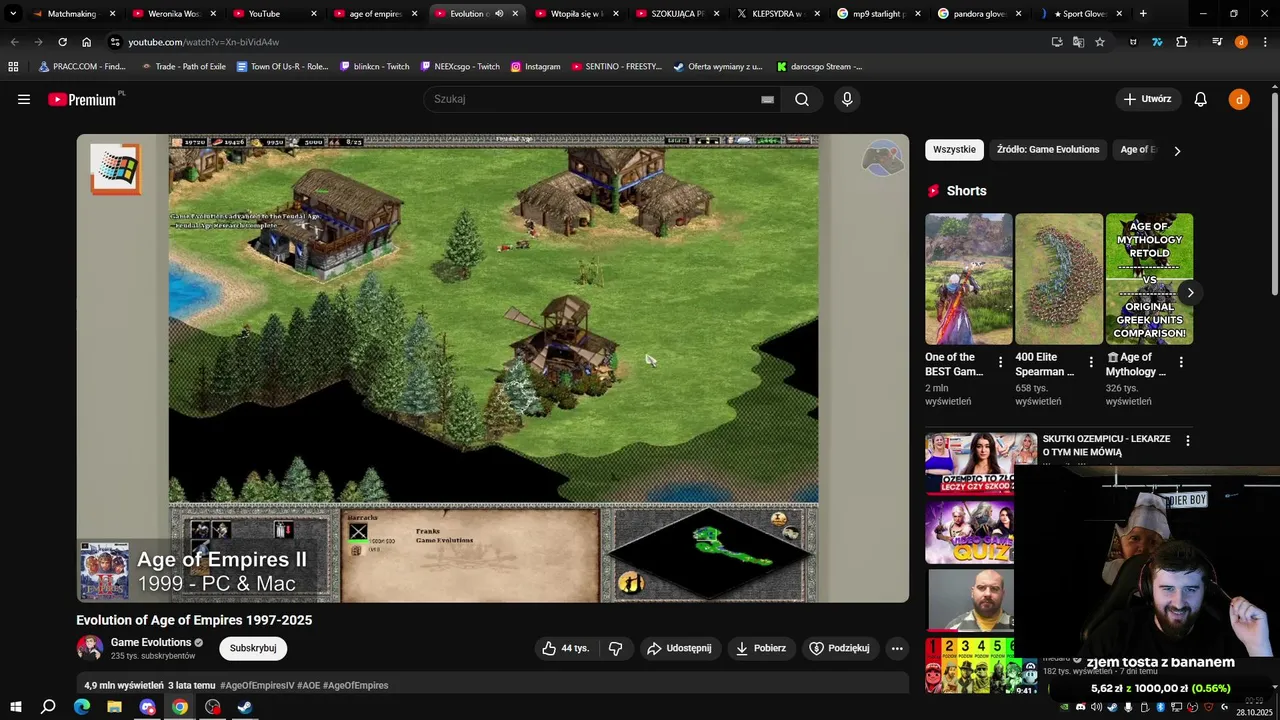Open options for 'SKUTKI OZEMPICU' video
The width and height of the screenshot is (1280, 720).
coord(1188,441)
